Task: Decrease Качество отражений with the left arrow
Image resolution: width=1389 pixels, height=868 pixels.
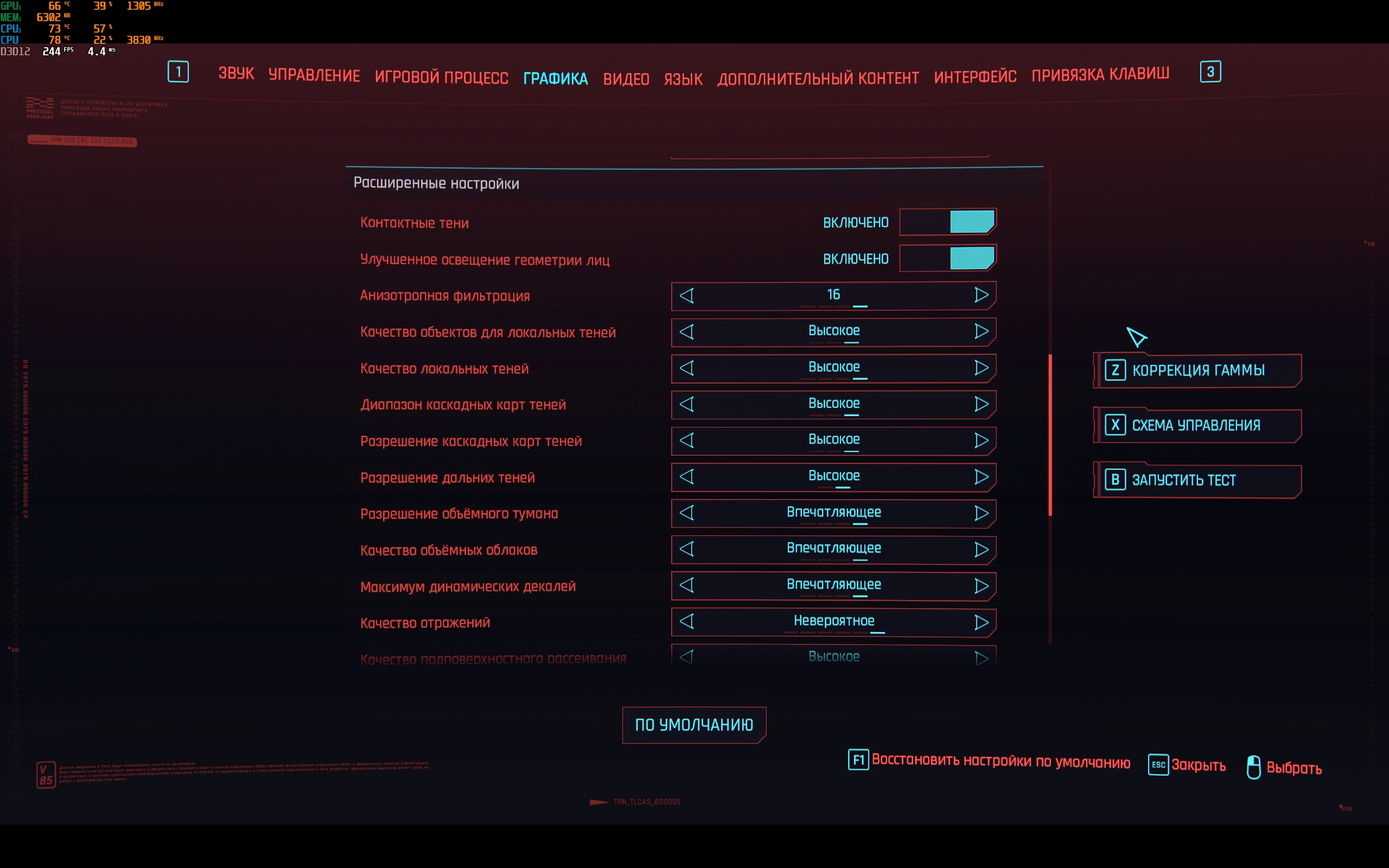Action: tap(687, 622)
